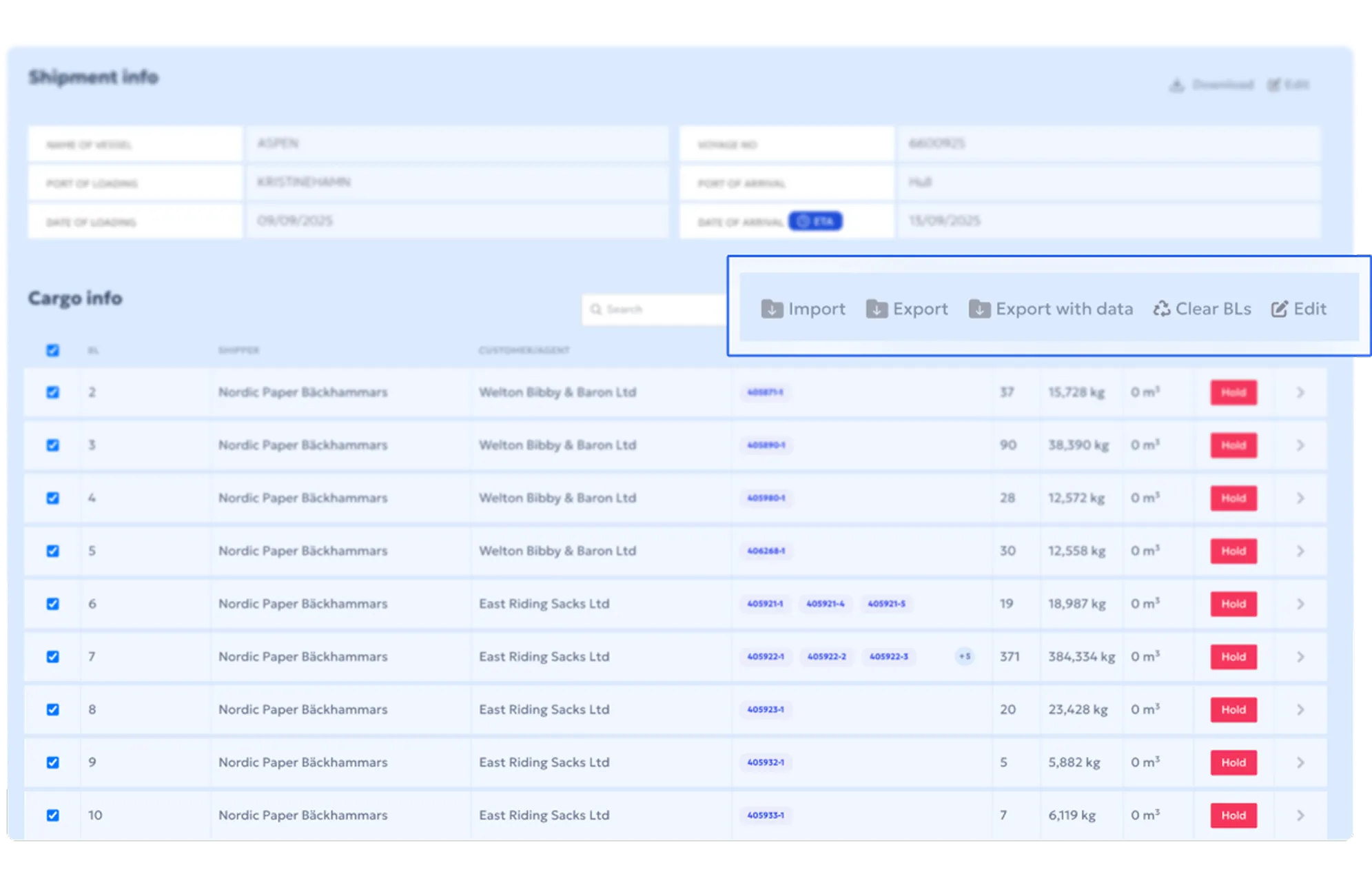
Task: Expand BL 3 row chevron
Action: 1300,445
